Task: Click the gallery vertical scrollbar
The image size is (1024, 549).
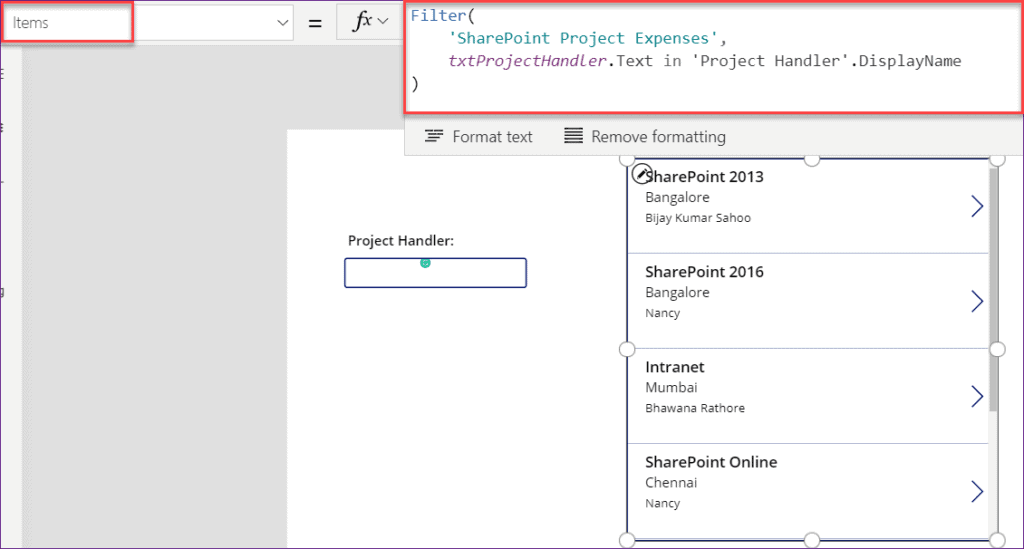Action: (993, 290)
